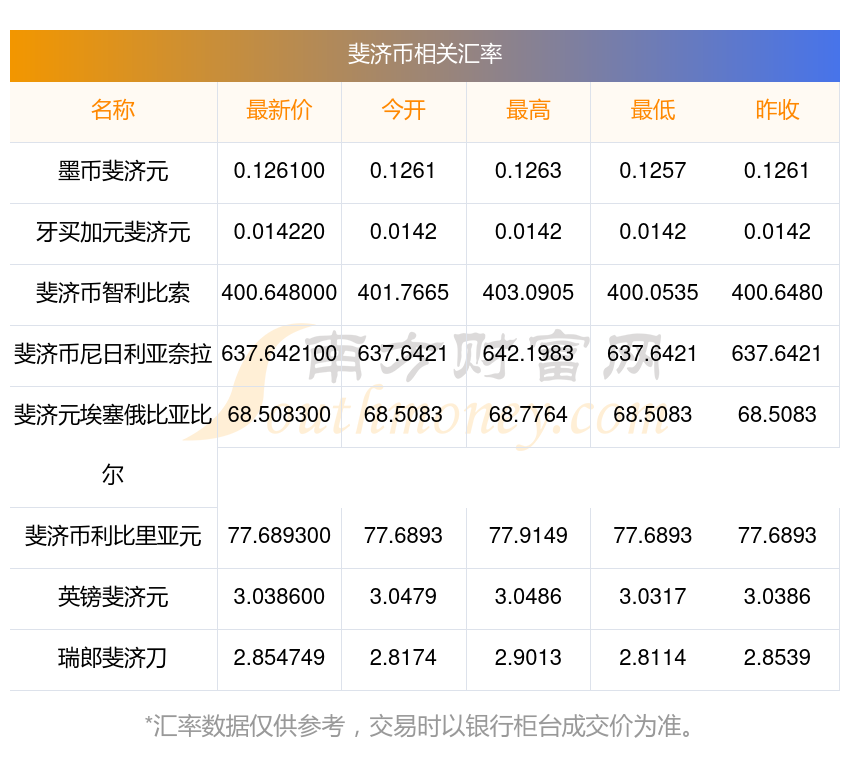Select the lowest value 2.8114
Viewport: 850px width, 757px height.
[652, 658]
